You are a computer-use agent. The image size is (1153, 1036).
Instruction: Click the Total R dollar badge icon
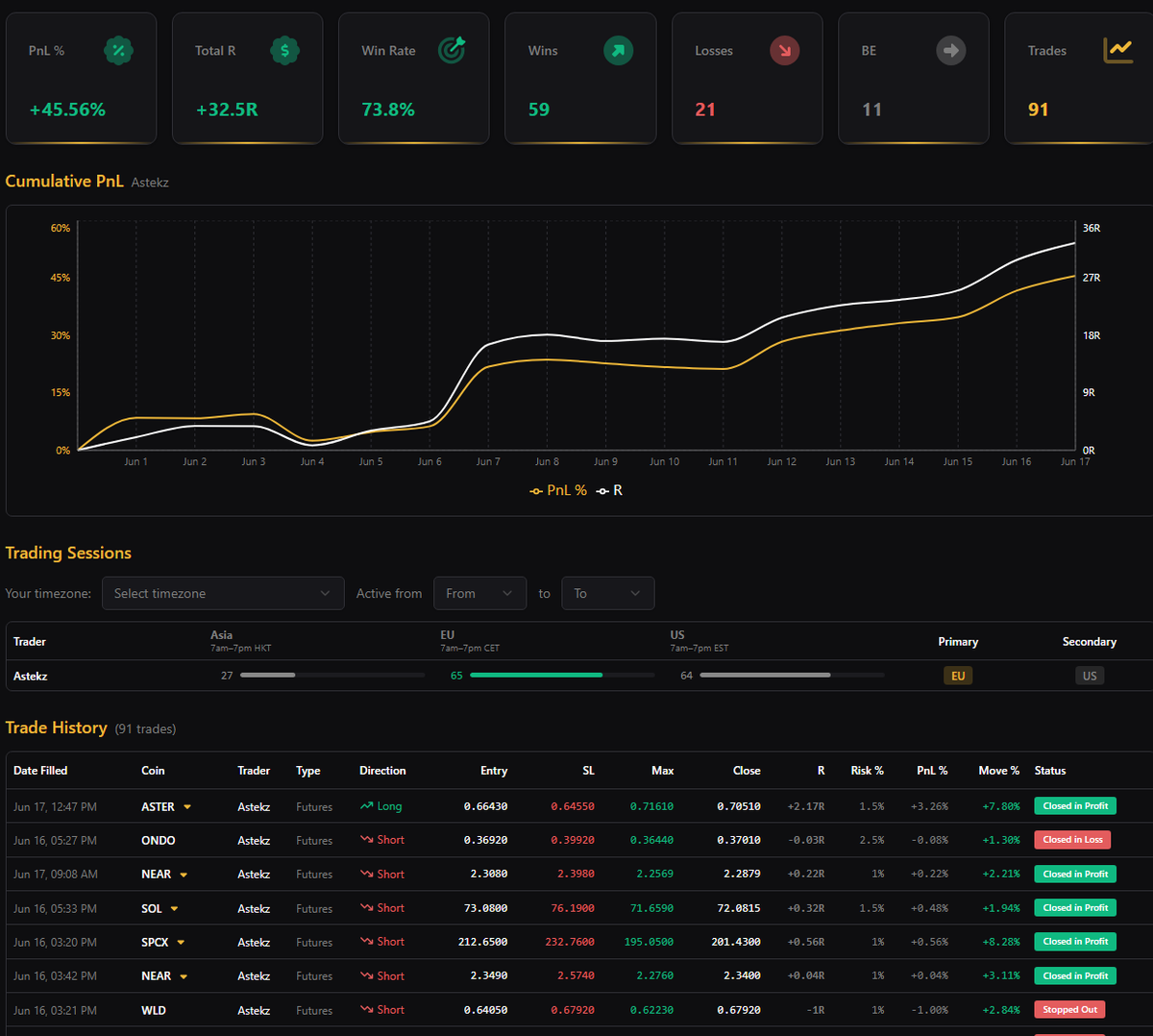click(284, 51)
